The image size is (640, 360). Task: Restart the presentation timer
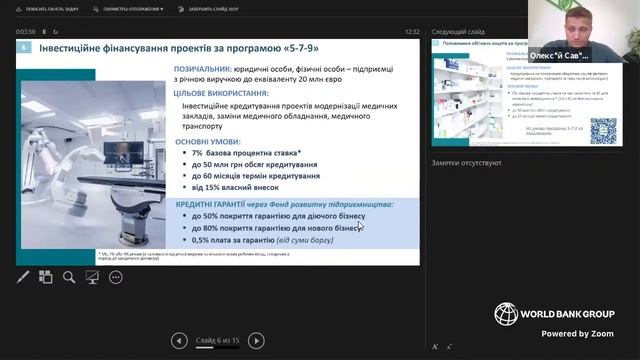56,31
